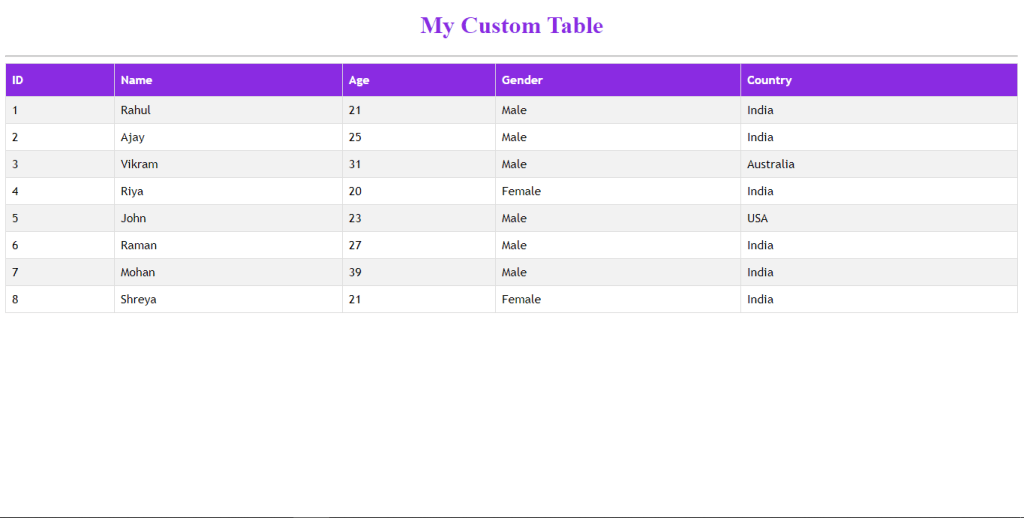Click the Gender column header
This screenshot has width=1024, height=518.
pos(618,80)
